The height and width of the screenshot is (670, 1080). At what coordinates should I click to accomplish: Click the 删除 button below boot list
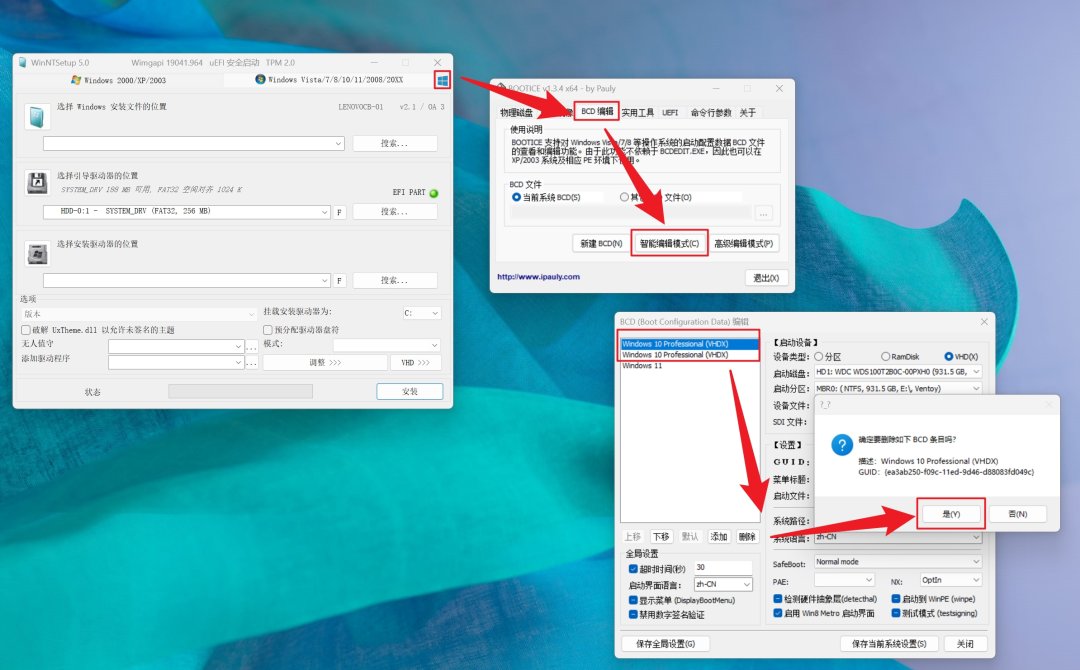click(747, 536)
